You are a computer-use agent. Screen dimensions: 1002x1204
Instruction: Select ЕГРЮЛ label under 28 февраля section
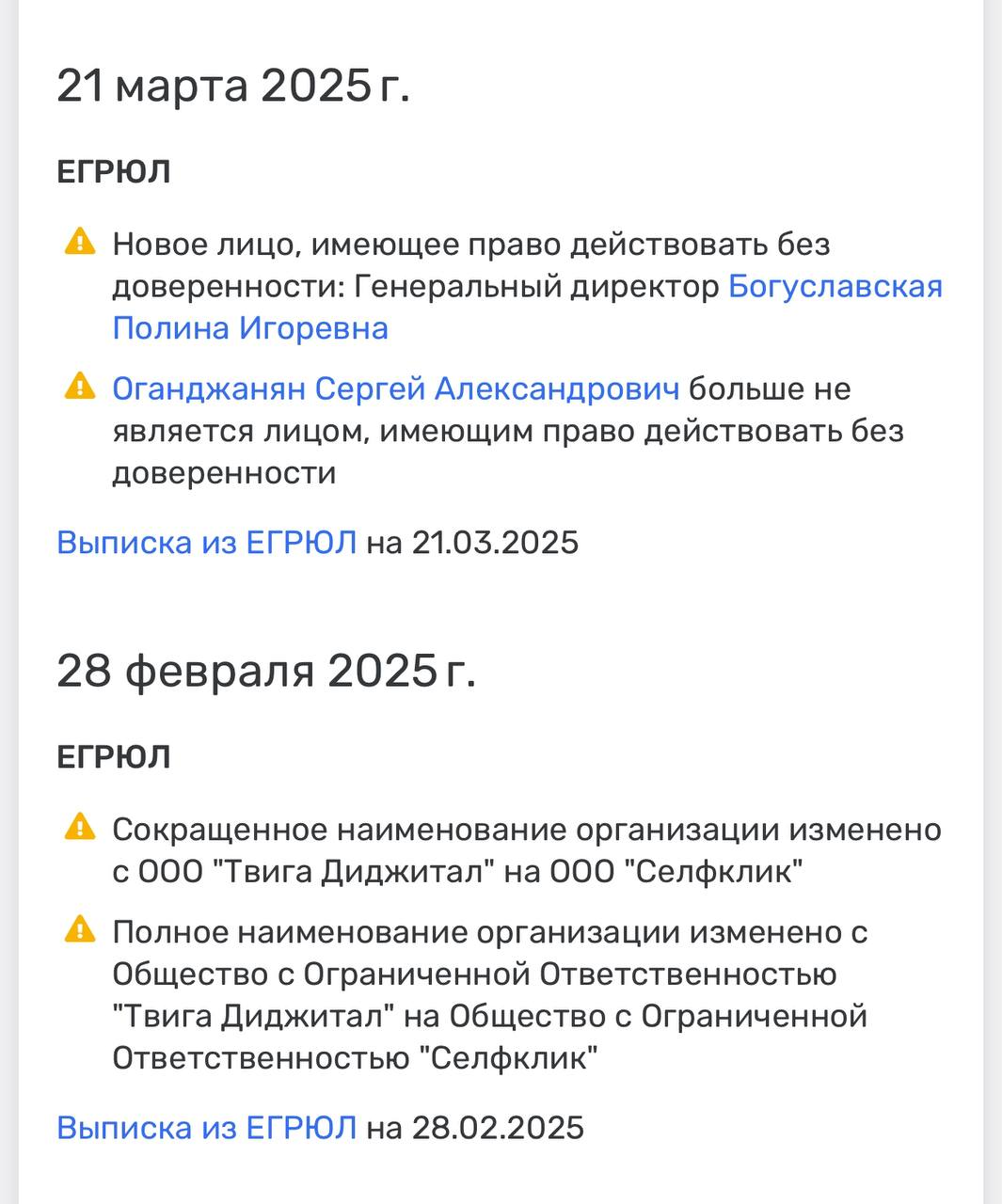point(113,757)
